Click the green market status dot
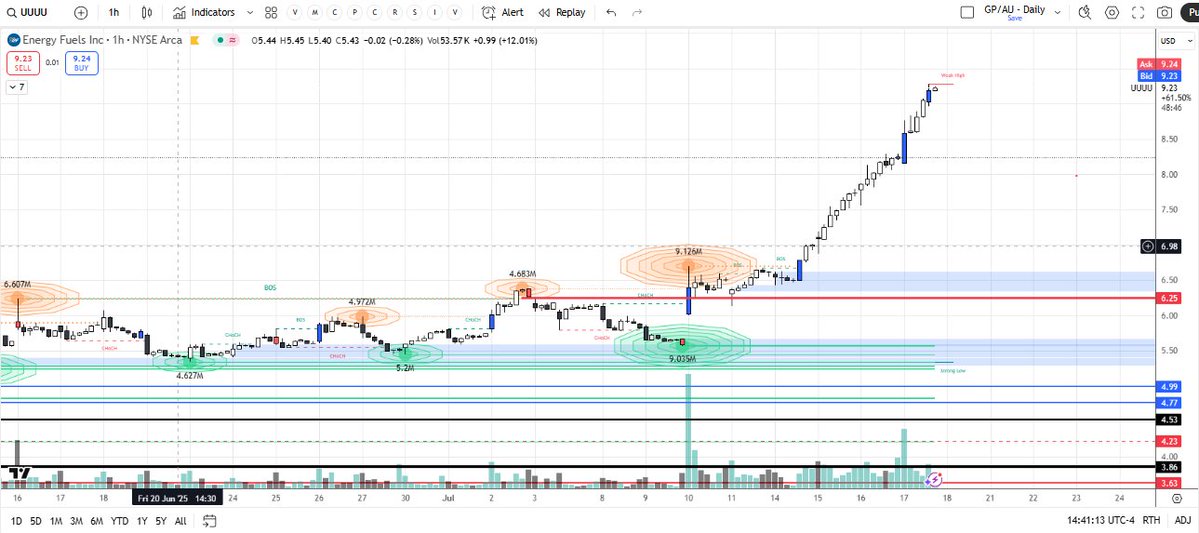1199x533 pixels. [x=220, y=40]
